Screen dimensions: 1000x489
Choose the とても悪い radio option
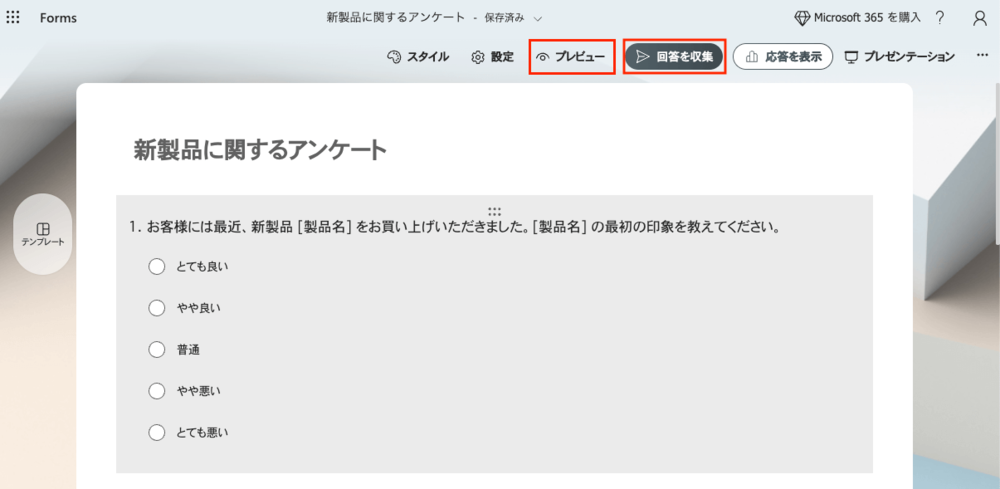click(x=156, y=433)
